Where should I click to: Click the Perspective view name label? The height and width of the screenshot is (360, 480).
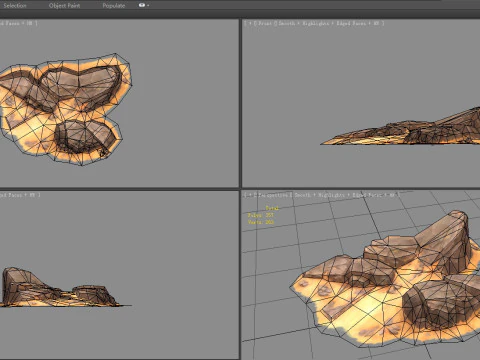coord(273,195)
